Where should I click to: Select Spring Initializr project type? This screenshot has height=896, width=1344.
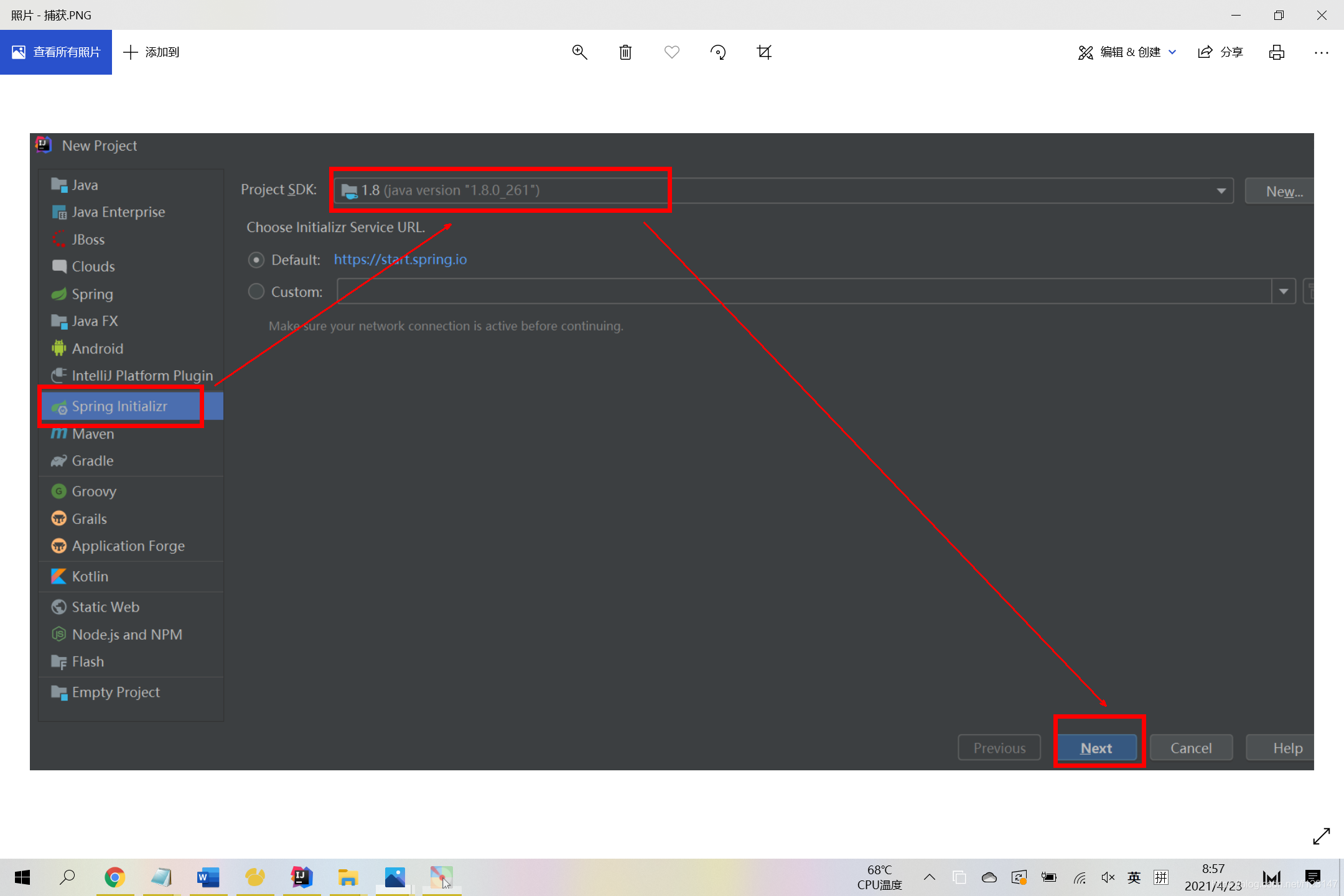(119, 406)
